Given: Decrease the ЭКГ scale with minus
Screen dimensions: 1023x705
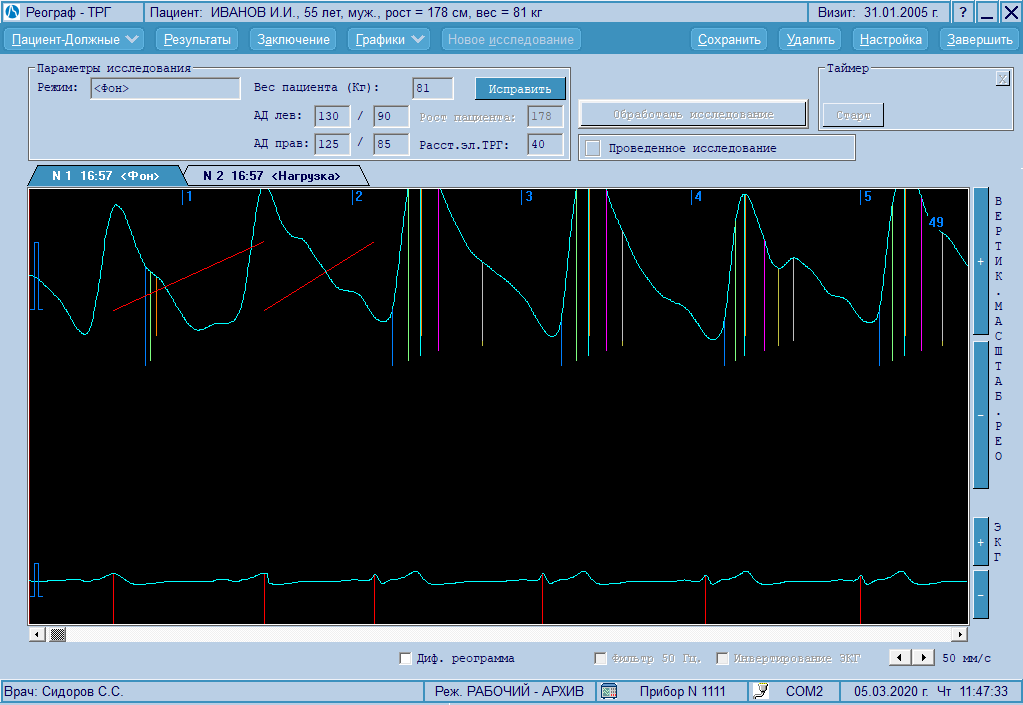Looking at the screenshot, I should tap(981, 595).
